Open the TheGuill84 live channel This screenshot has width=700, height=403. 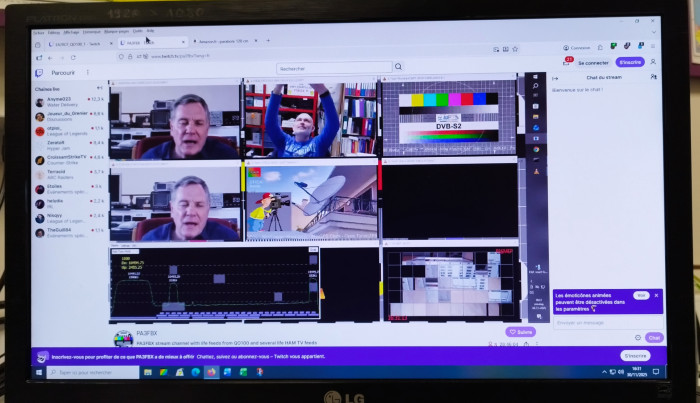[x=70, y=233]
